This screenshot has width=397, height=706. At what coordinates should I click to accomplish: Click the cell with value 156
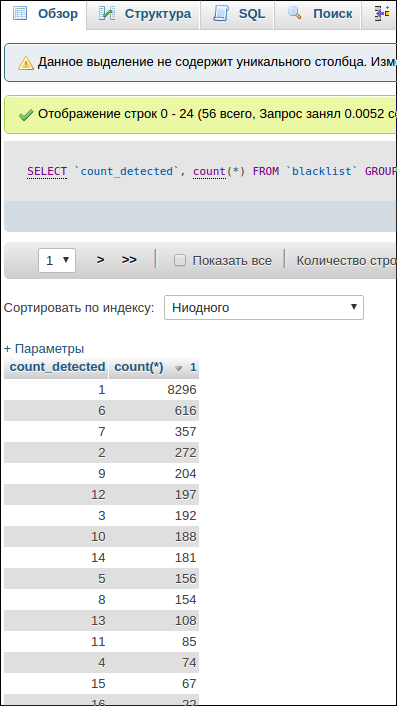tap(153, 579)
